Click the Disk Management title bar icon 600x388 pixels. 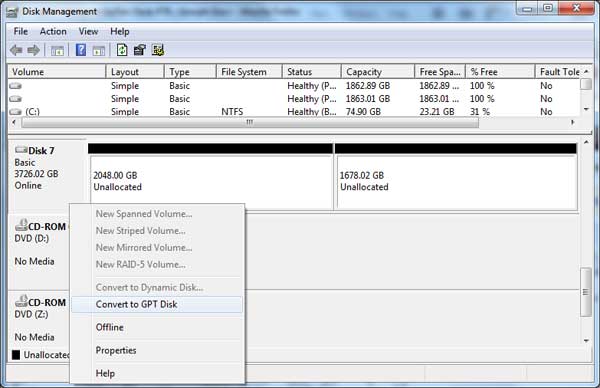pyautogui.click(x=12, y=12)
